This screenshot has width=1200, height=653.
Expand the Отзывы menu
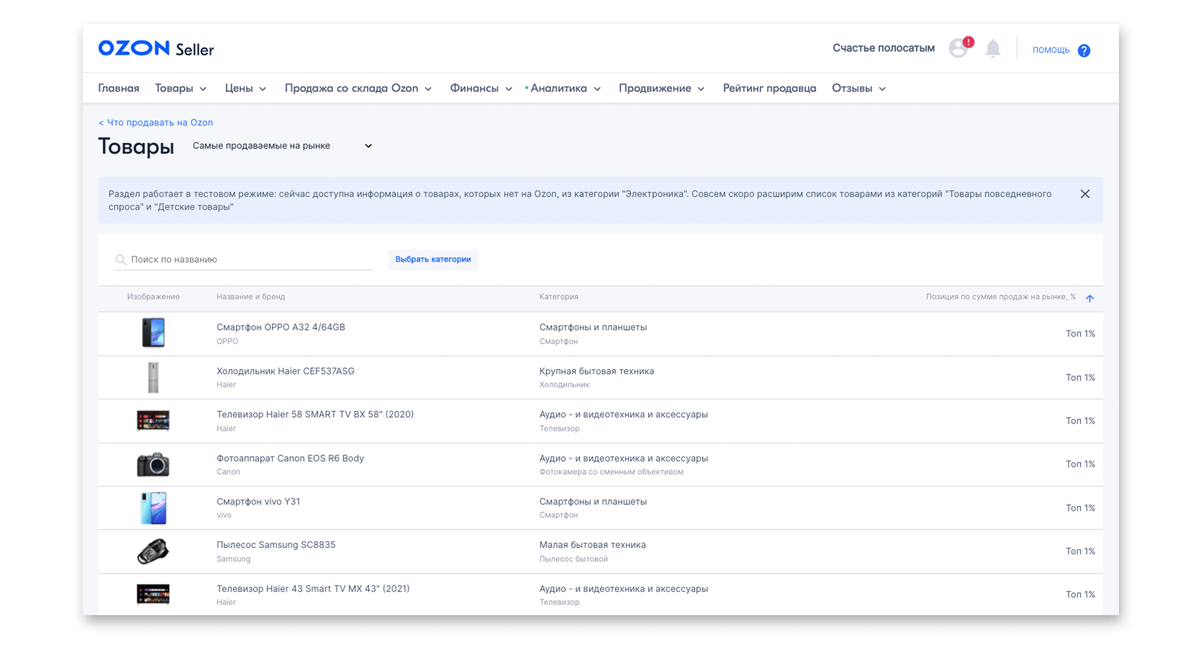(x=859, y=88)
